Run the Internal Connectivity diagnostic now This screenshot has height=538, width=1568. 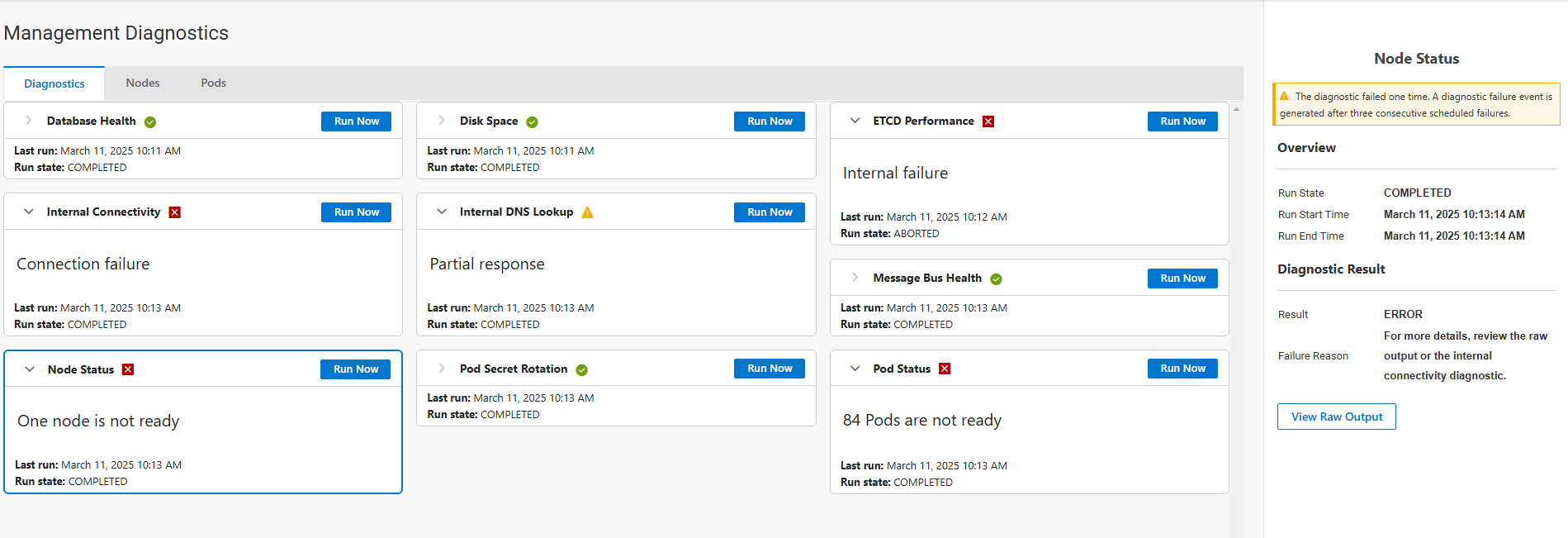pyautogui.click(x=356, y=212)
